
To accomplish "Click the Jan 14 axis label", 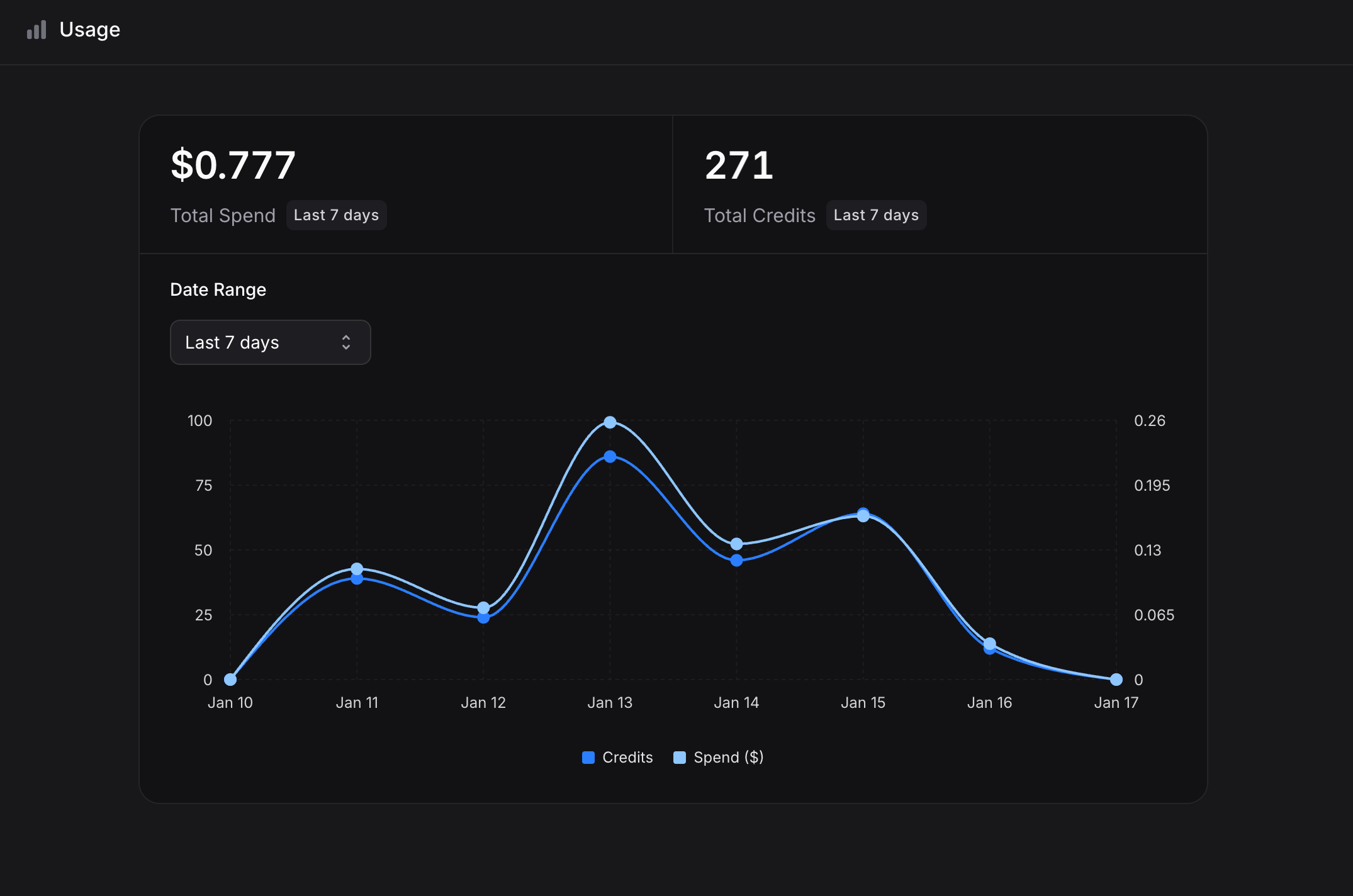I will [737, 702].
